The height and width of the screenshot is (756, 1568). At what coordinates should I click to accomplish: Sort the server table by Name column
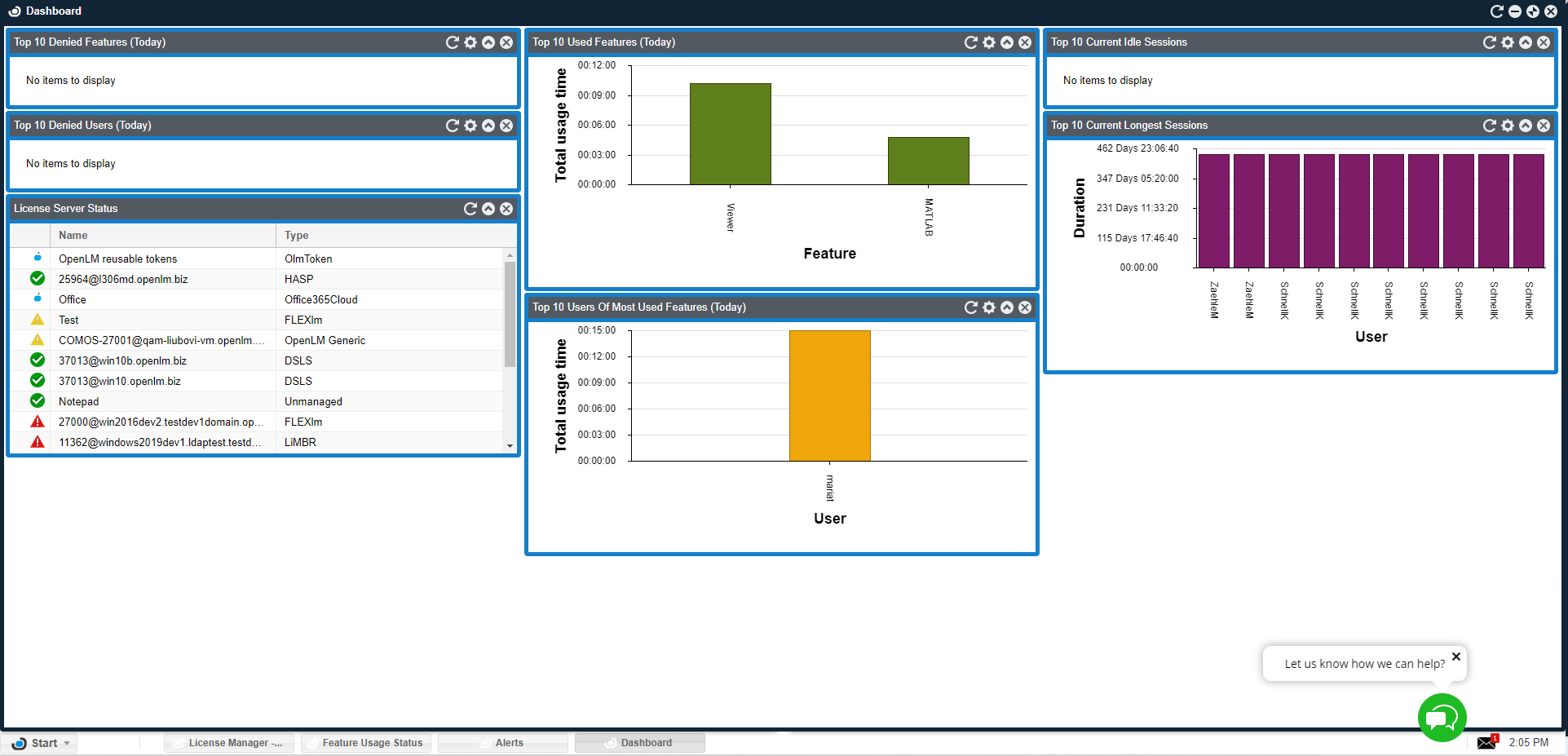point(73,236)
